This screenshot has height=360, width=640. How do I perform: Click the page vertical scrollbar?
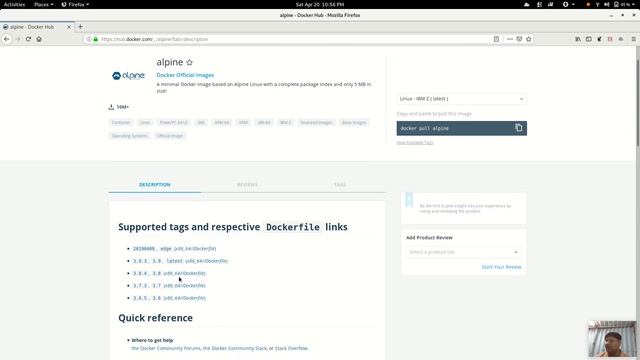(638, 102)
